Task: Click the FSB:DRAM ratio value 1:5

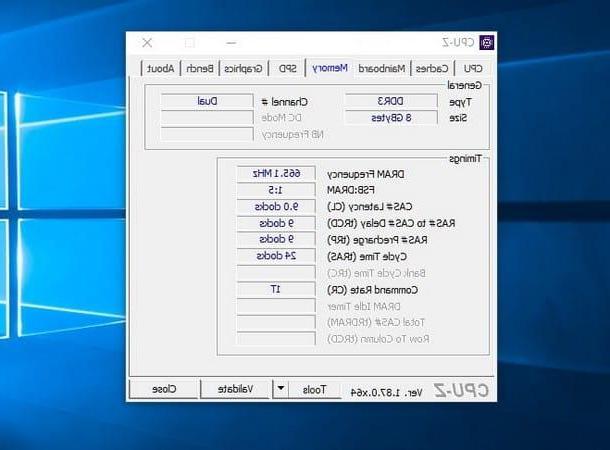Action: (276, 190)
